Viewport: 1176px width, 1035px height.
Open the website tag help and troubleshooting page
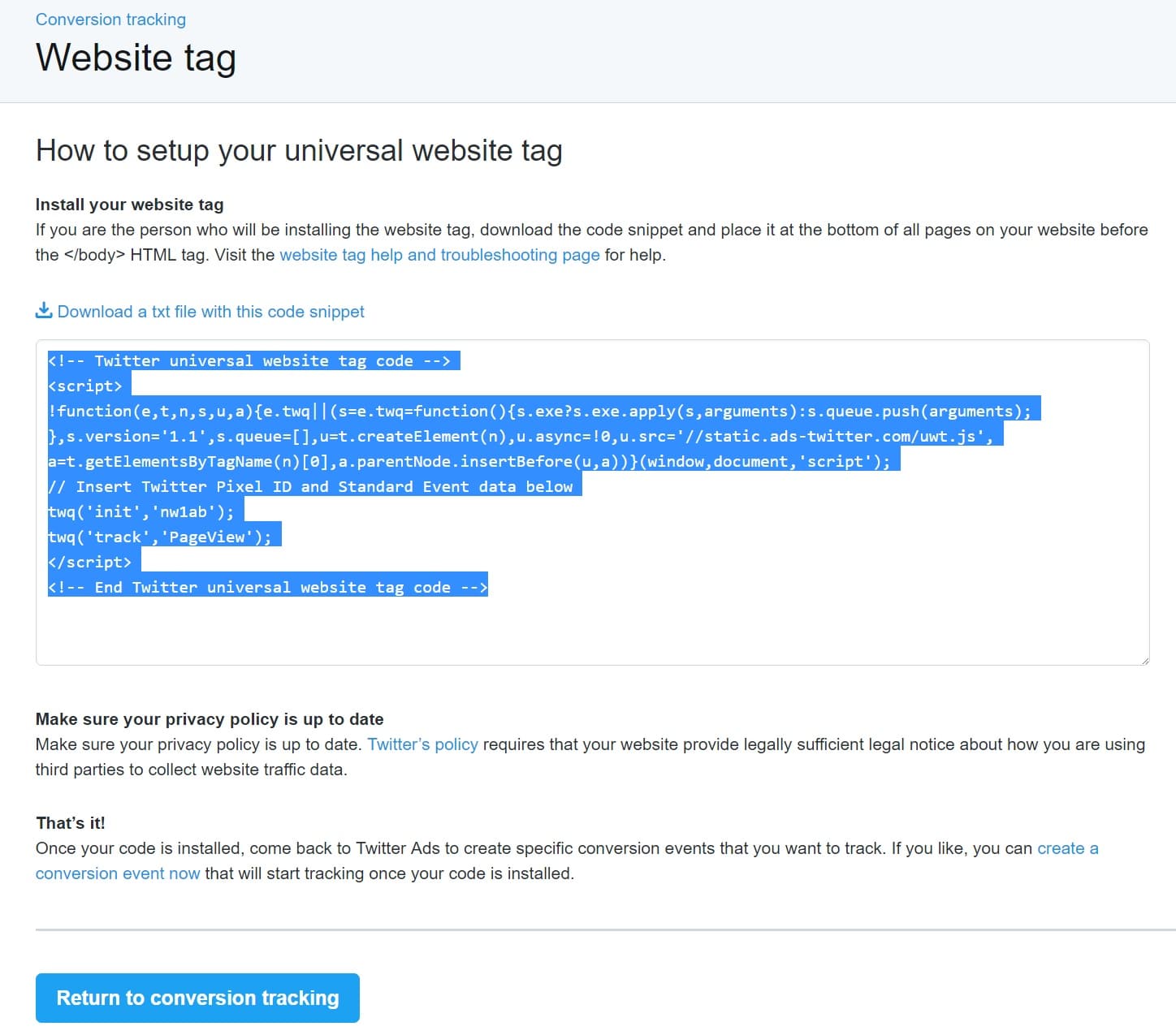click(439, 254)
